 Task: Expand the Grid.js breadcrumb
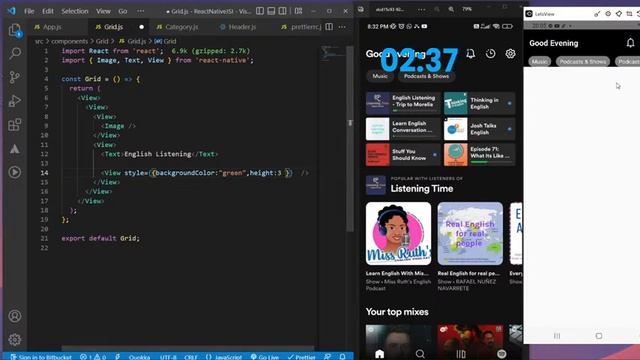tap(132, 41)
